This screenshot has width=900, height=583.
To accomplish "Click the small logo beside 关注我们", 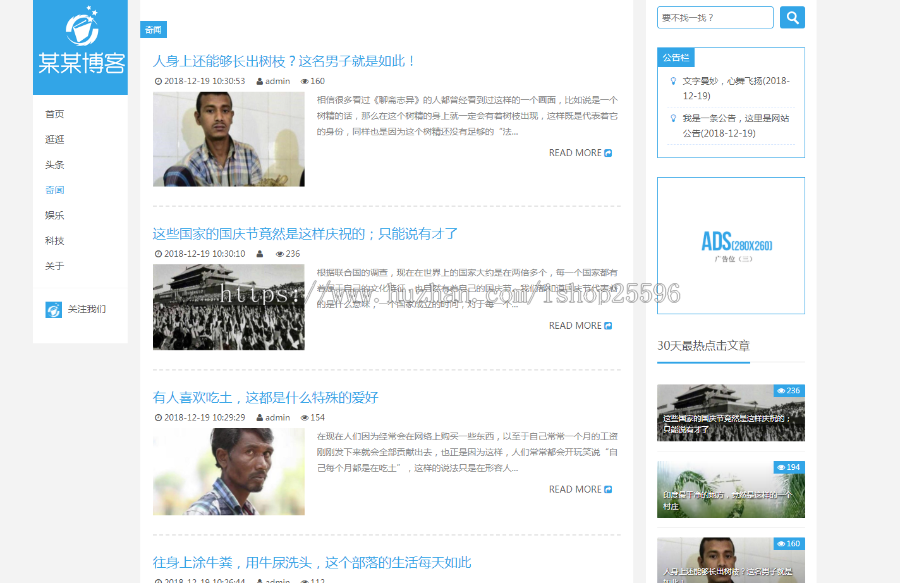I will click(53, 310).
